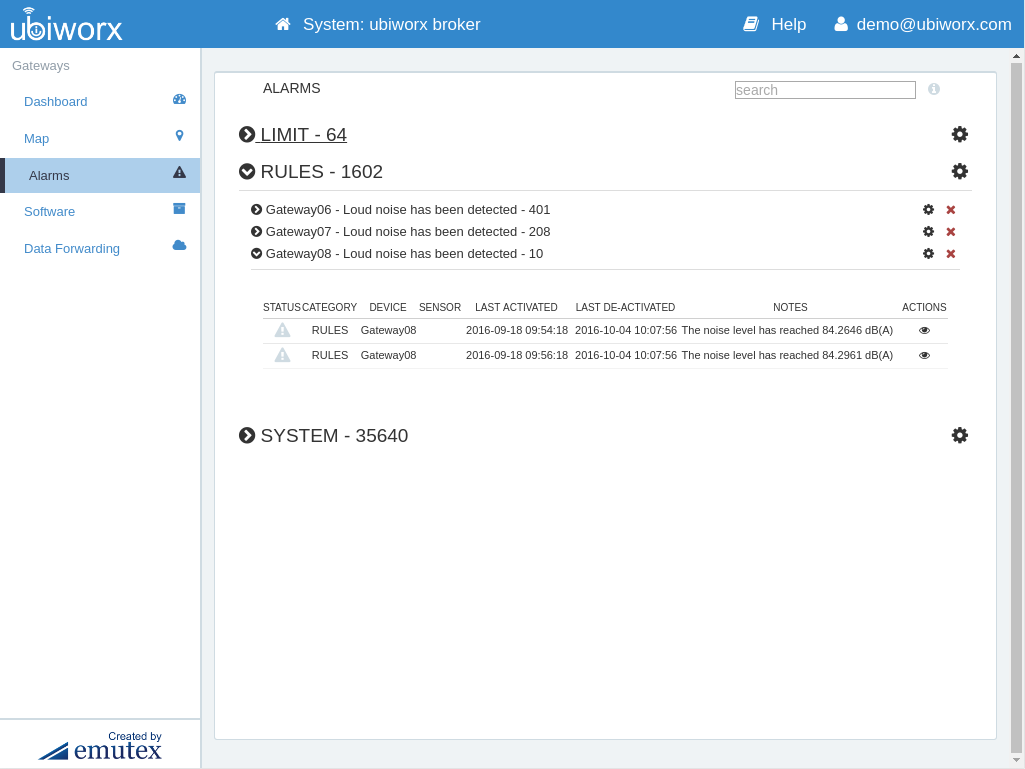Open Software in the sidebar

point(50,212)
